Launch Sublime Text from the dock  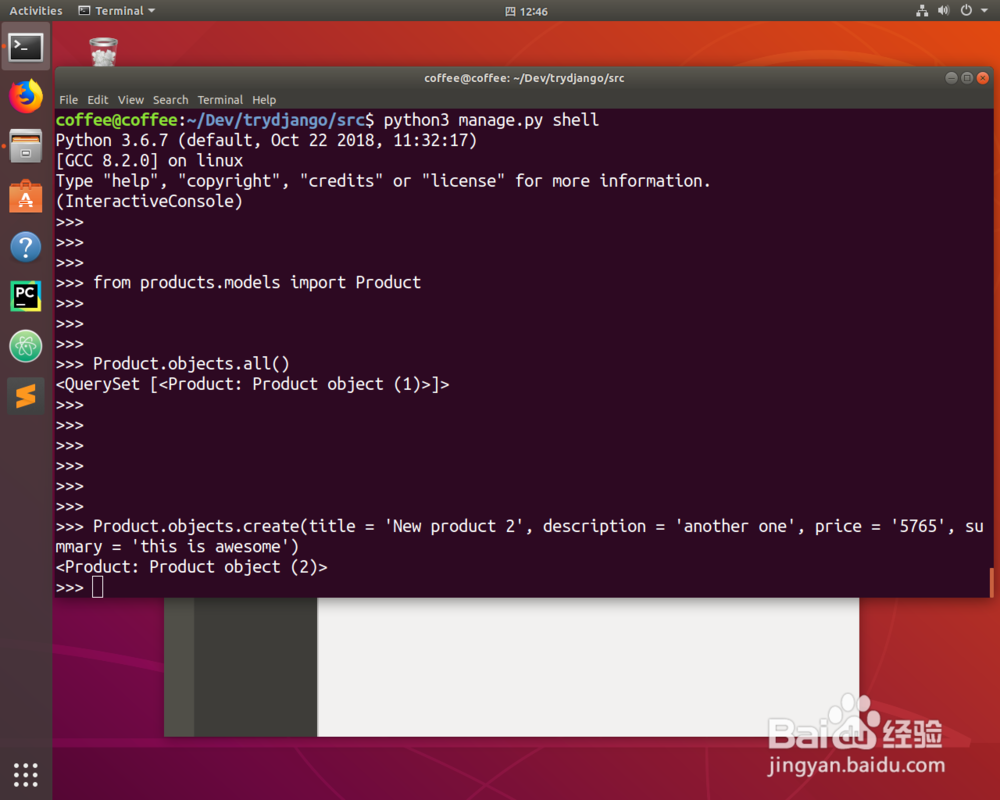[x=26, y=396]
